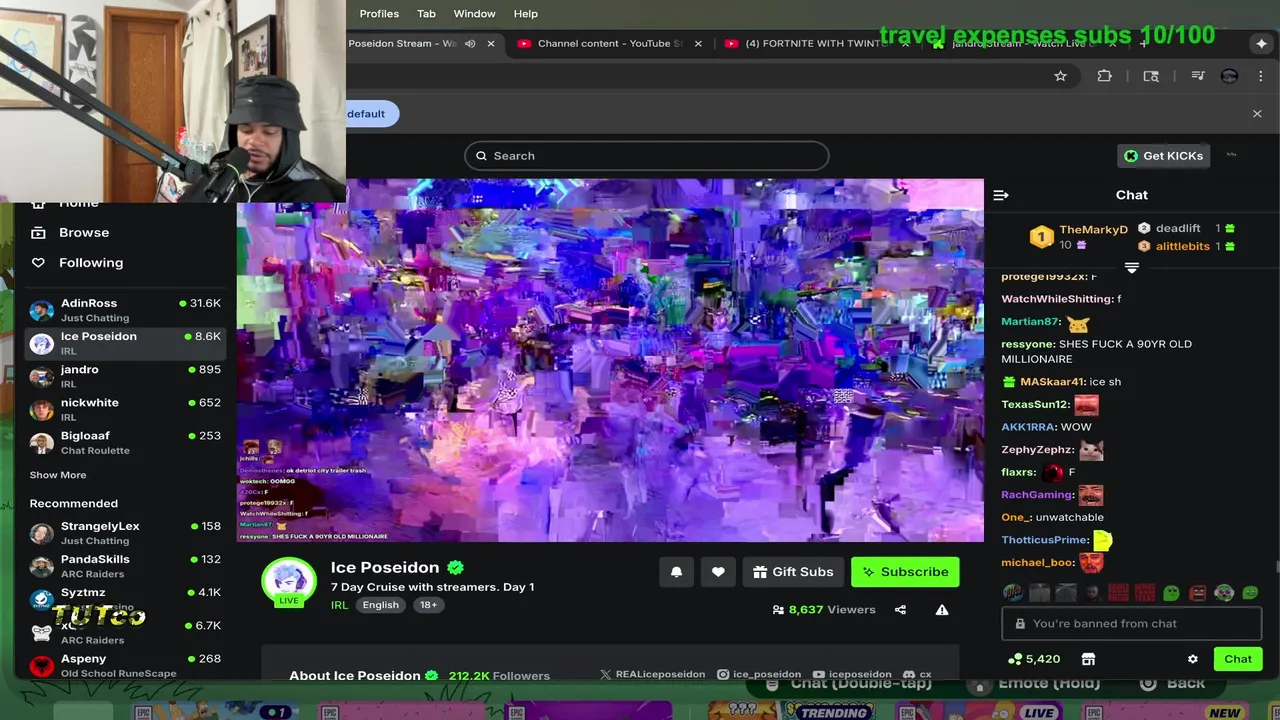
Task: Dismiss the default profile info bar
Action: point(1257,114)
